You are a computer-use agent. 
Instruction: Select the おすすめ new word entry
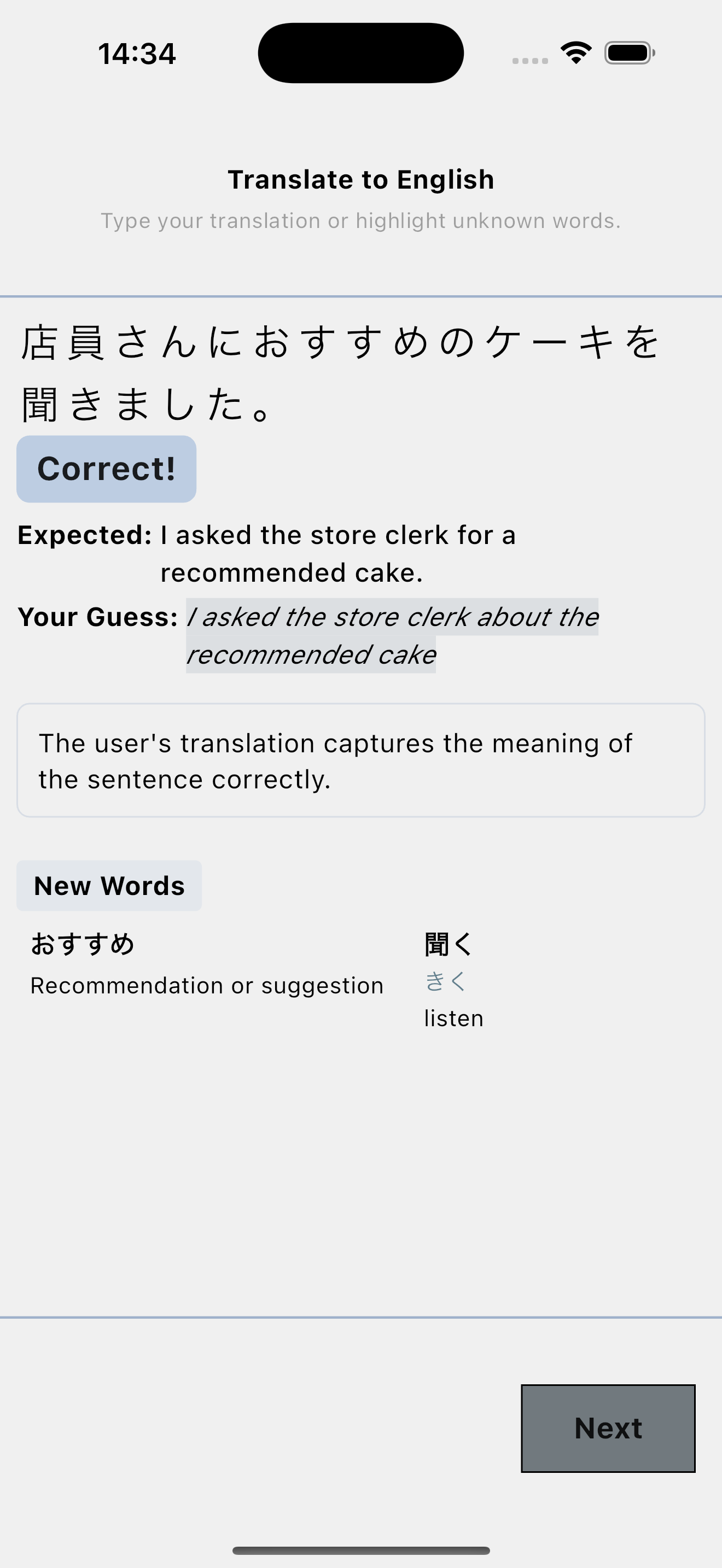83,944
